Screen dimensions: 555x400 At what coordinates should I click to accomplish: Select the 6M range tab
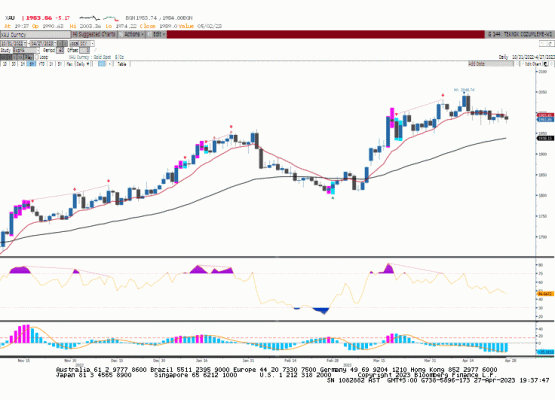[x=31, y=64]
